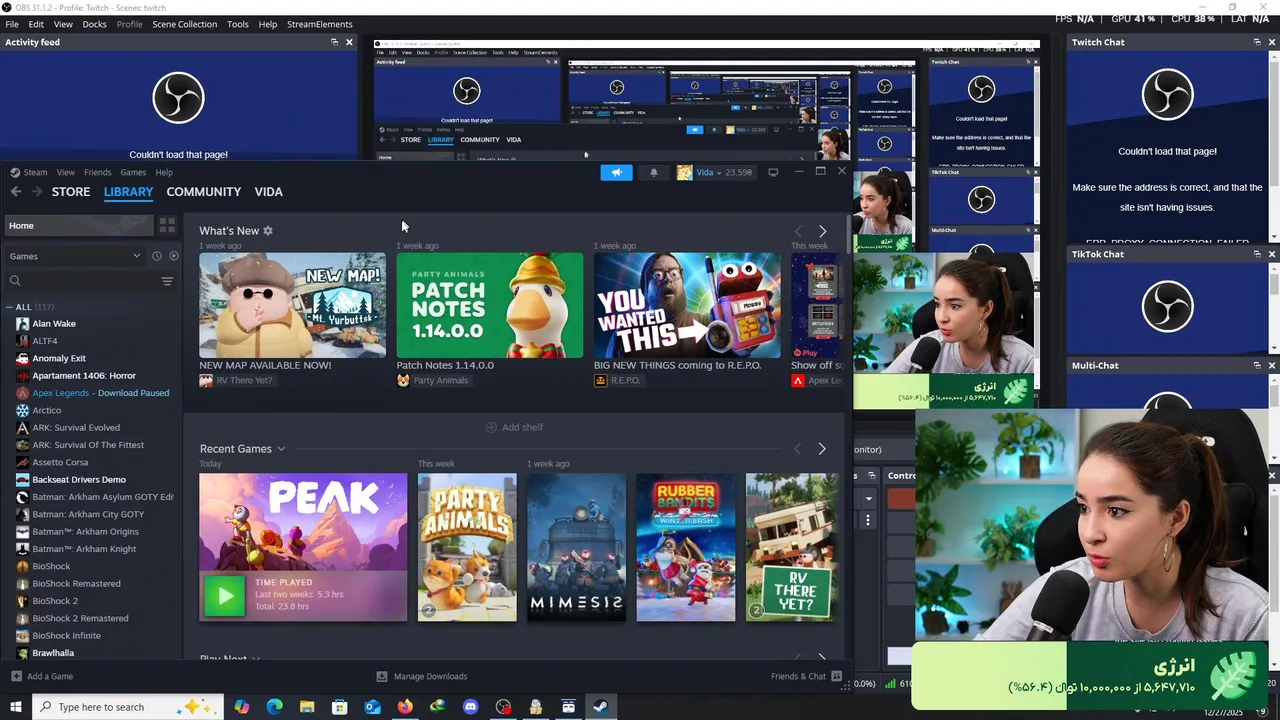Open the VIDA profile tab
Image resolution: width=1280 pixels, height=720 pixels.
[268, 191]
